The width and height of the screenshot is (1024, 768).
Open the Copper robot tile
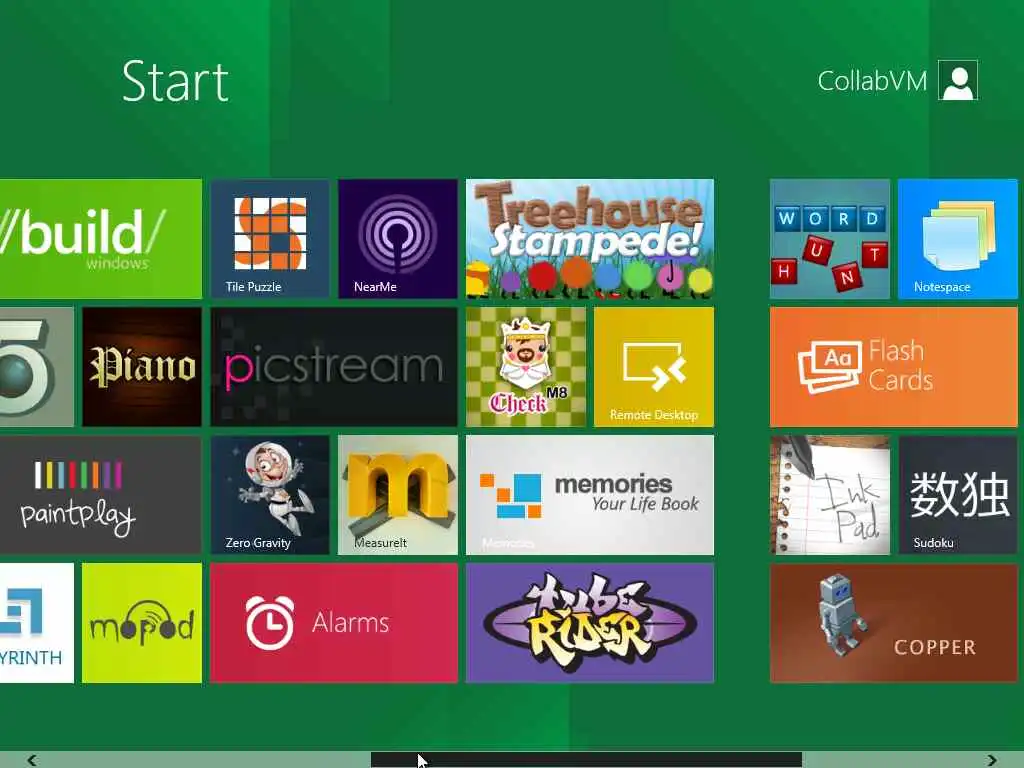893,623
